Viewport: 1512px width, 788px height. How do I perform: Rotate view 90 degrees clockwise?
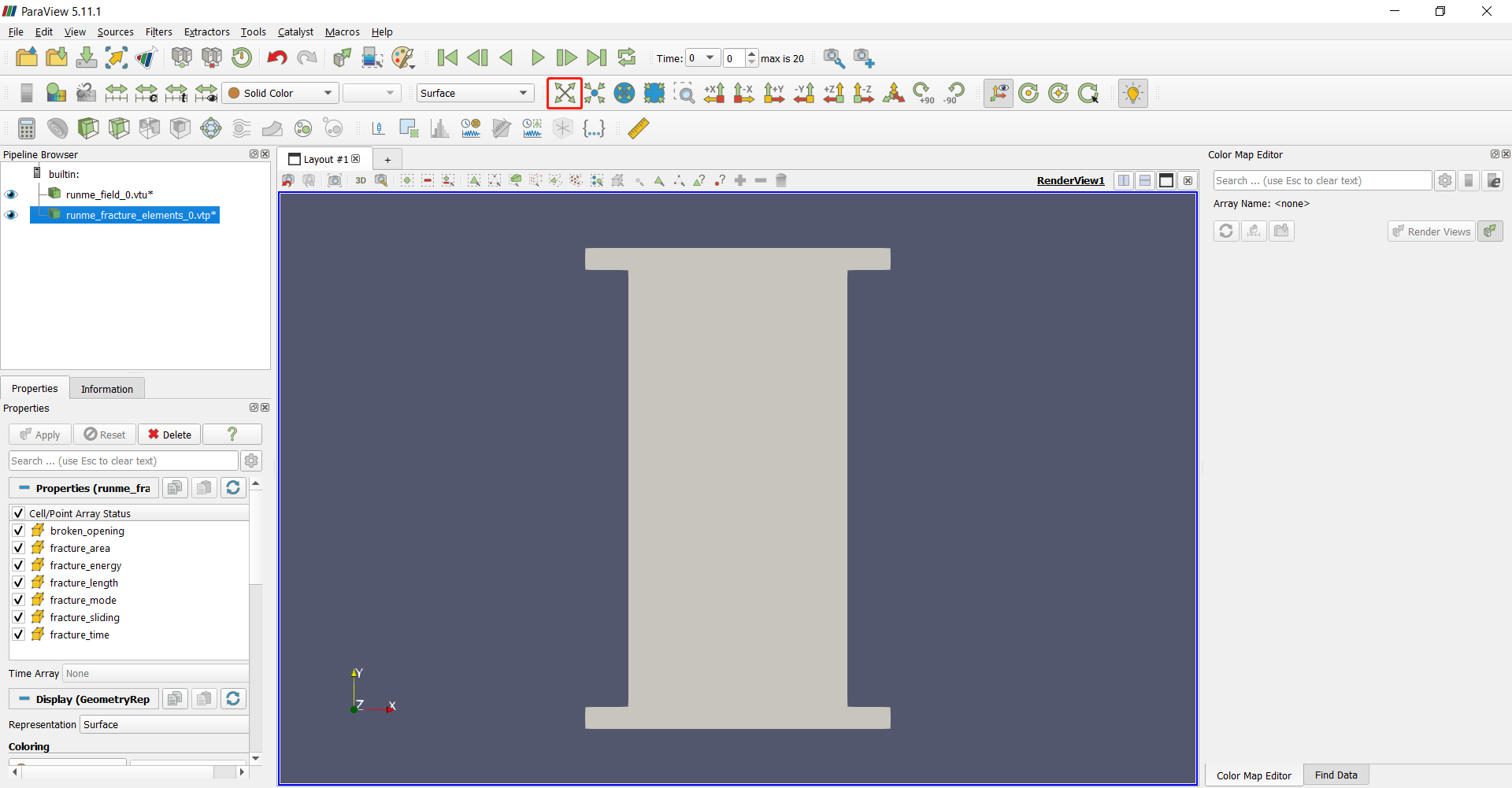[924, 93]
